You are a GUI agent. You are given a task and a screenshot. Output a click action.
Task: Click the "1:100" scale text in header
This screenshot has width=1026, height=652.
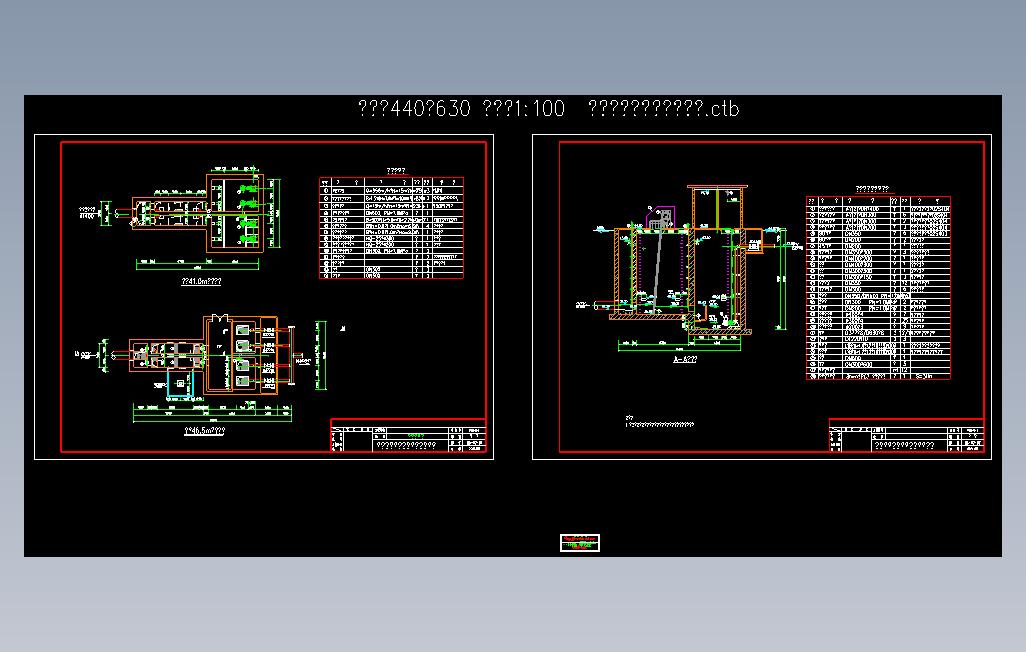pos(540,109)
